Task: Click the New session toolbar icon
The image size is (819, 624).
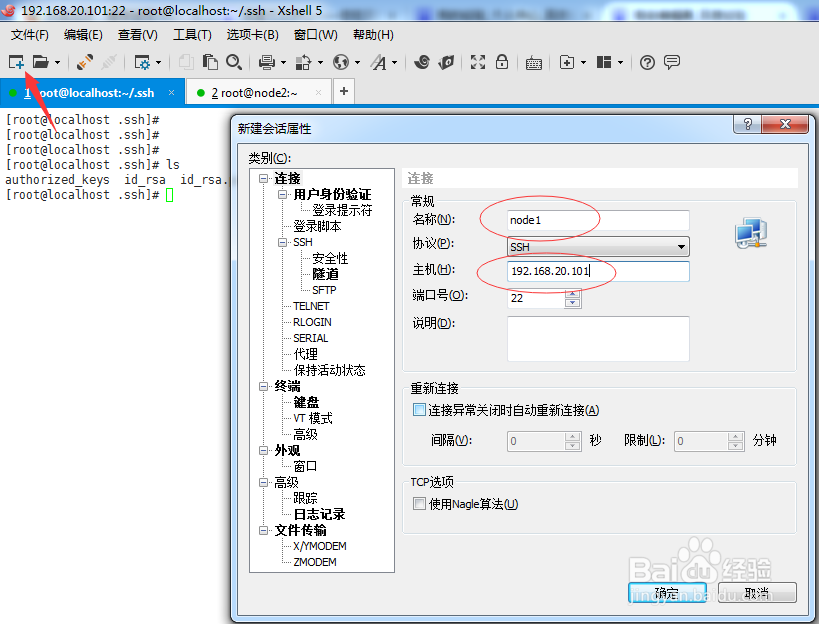Action: coord(16,62)
